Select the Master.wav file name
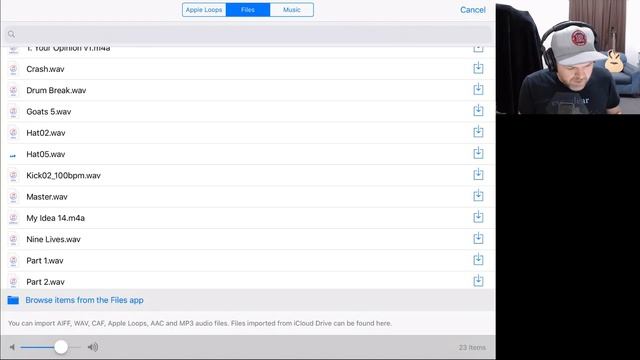 (47, 197)
